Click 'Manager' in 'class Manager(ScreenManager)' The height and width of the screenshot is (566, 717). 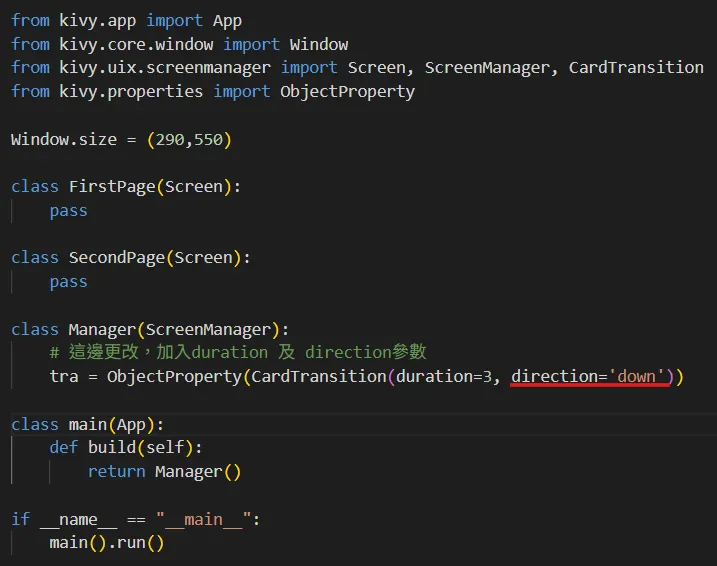[x=102, y=330]
